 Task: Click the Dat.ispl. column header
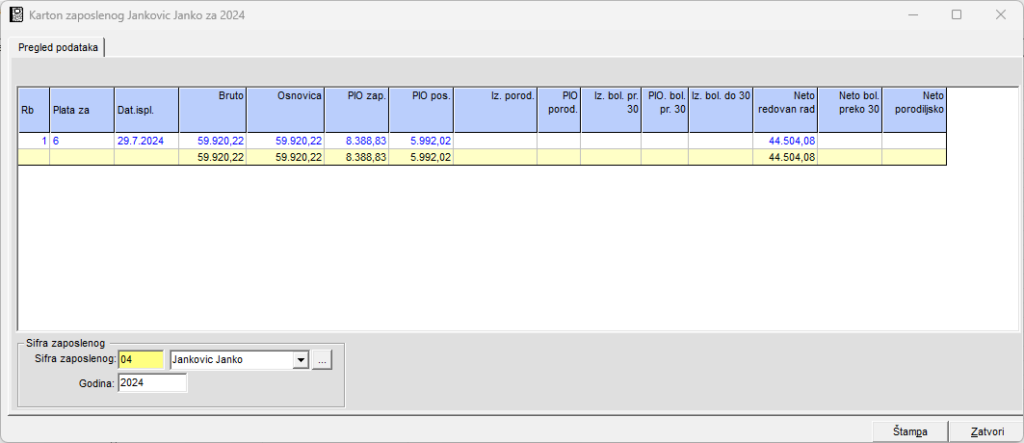146,109
